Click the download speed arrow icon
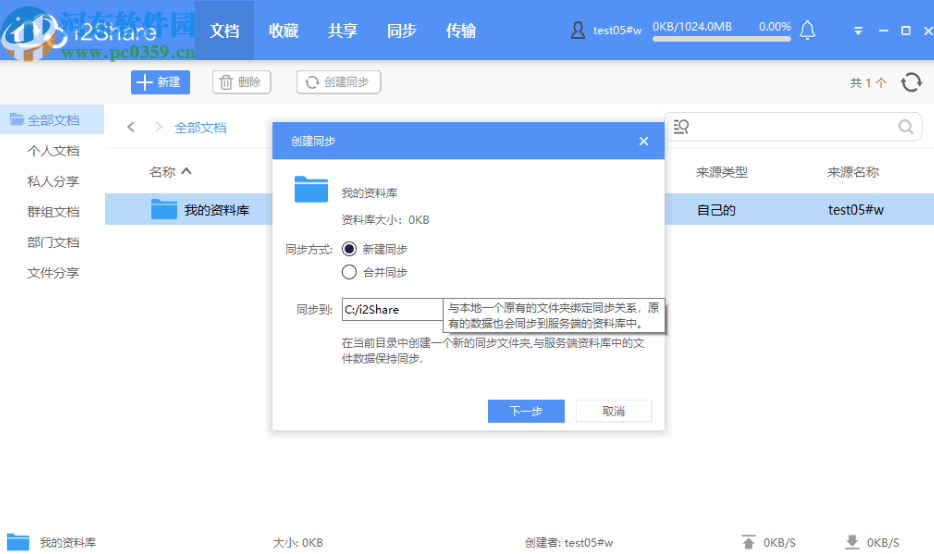Screen dimensions: 934x554 click(x=852, y=542)
